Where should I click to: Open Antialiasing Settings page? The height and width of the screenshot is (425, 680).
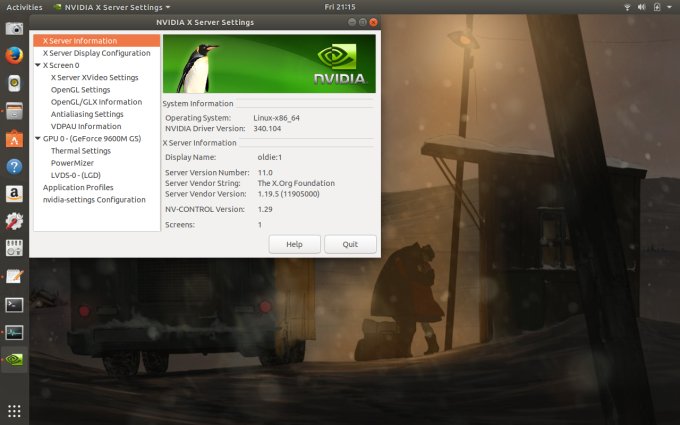point(87,114)
